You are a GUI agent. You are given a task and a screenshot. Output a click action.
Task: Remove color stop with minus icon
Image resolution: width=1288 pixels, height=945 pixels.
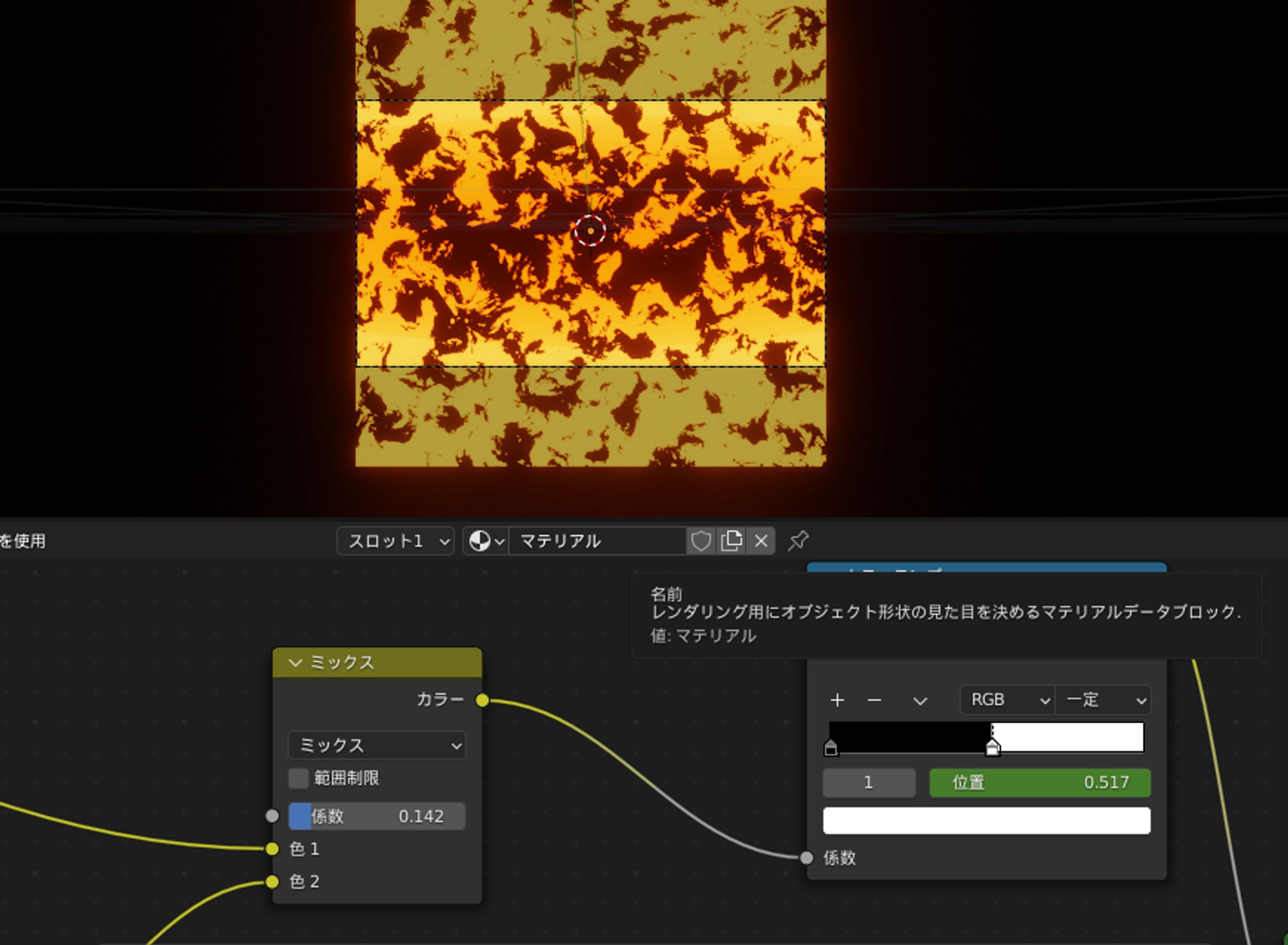875,700
